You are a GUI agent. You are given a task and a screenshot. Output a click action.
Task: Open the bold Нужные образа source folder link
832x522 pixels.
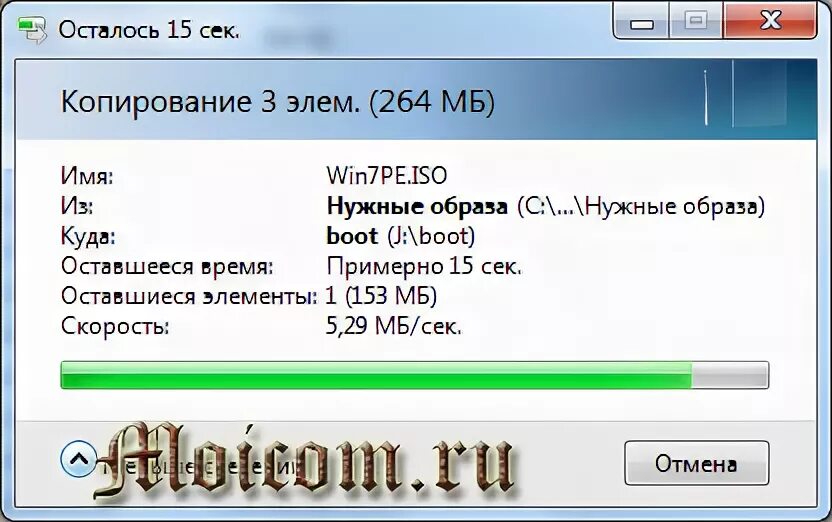417,206
